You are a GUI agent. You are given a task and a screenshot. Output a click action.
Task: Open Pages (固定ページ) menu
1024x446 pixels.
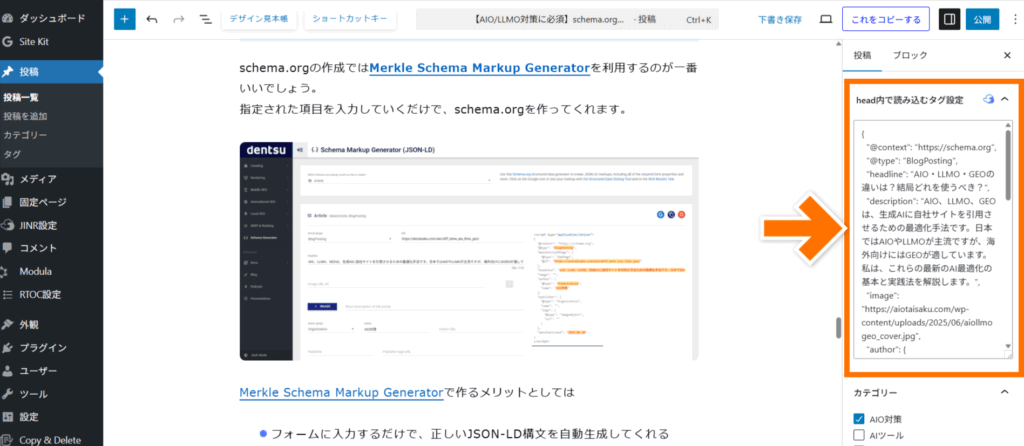(52, 202)
